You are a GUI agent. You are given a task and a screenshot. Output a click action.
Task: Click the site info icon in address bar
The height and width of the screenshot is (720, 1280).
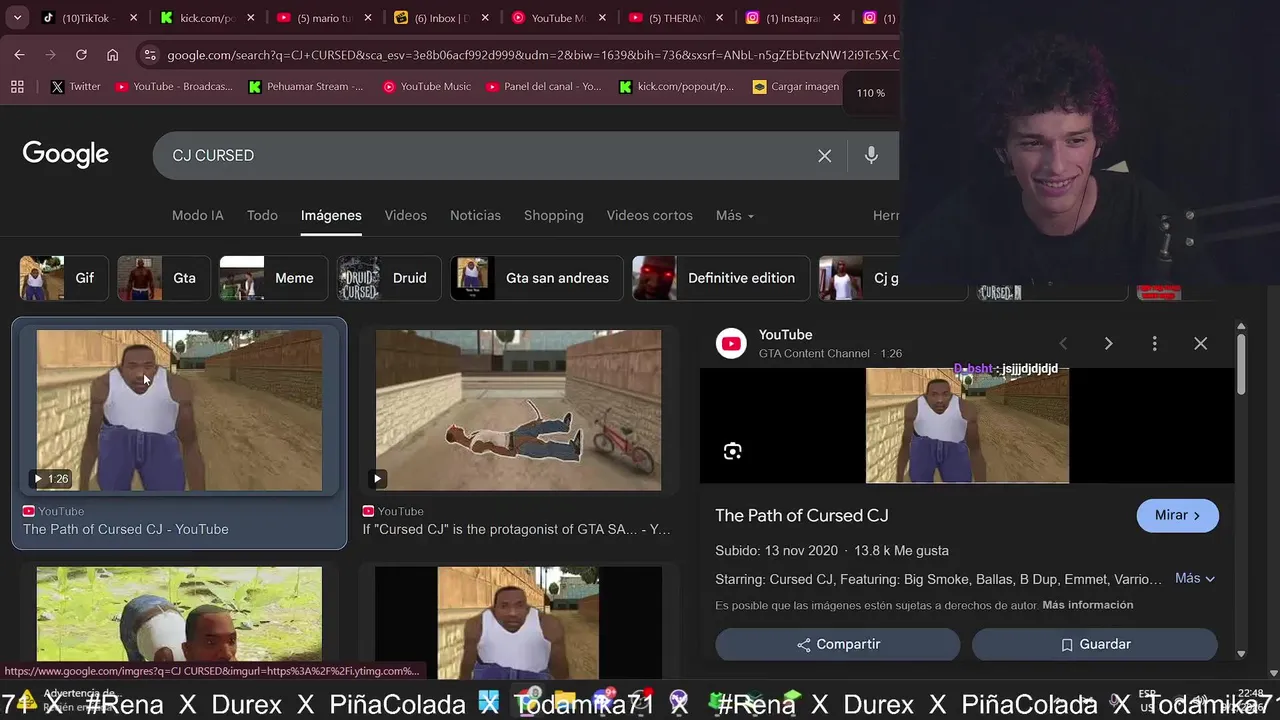pyautogui.click(x=149, y=55)
